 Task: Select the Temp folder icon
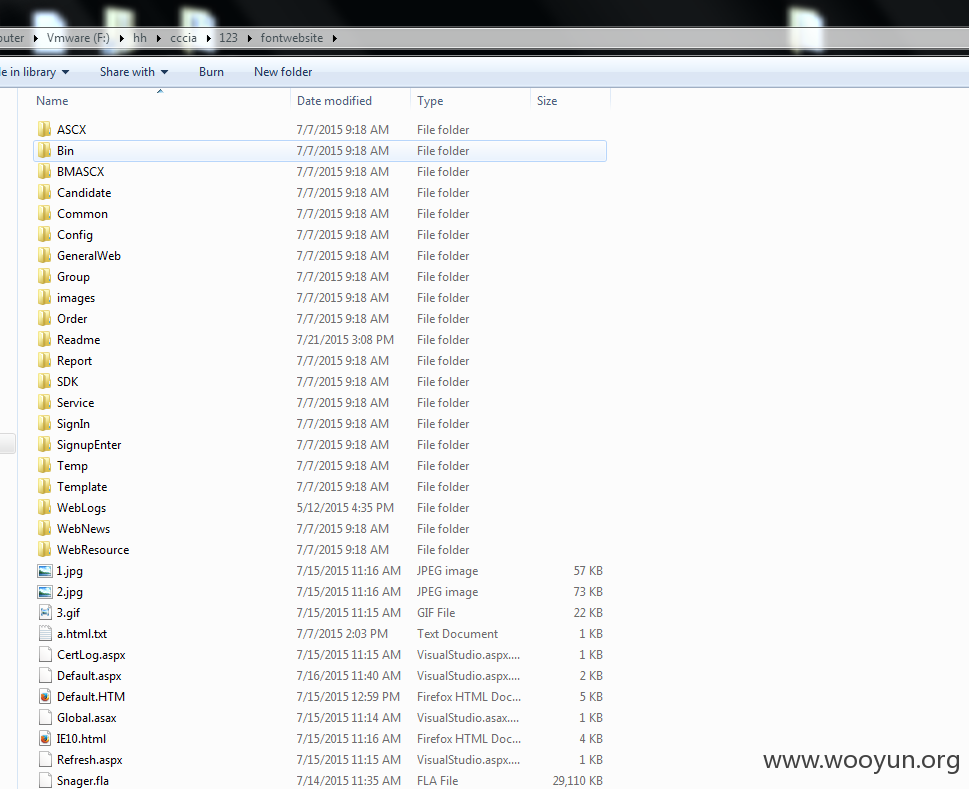44,465
